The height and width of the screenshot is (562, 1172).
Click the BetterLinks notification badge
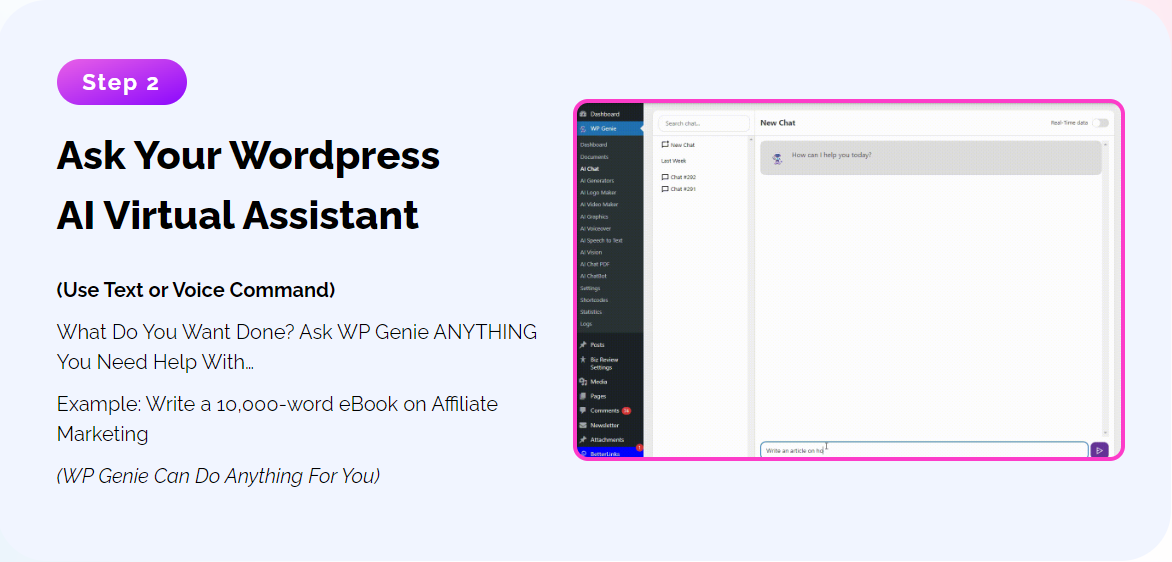[x=639, y=448]
